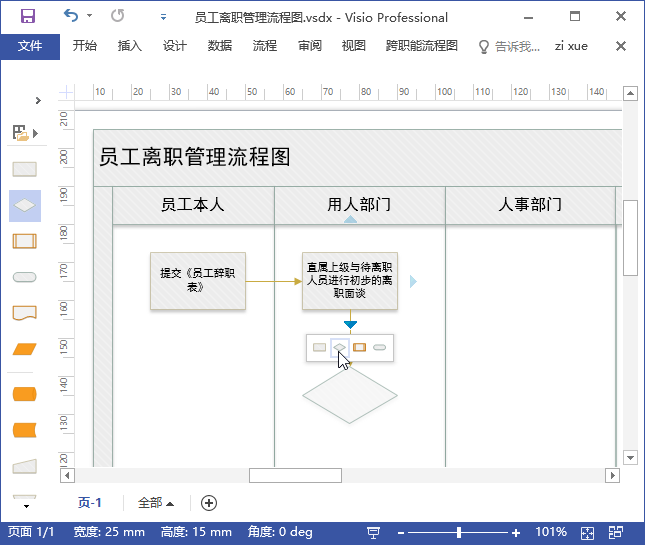Click 页面 1/1 in status bar
This screenshot has height=545, width=645.
(x=31, y=532)
